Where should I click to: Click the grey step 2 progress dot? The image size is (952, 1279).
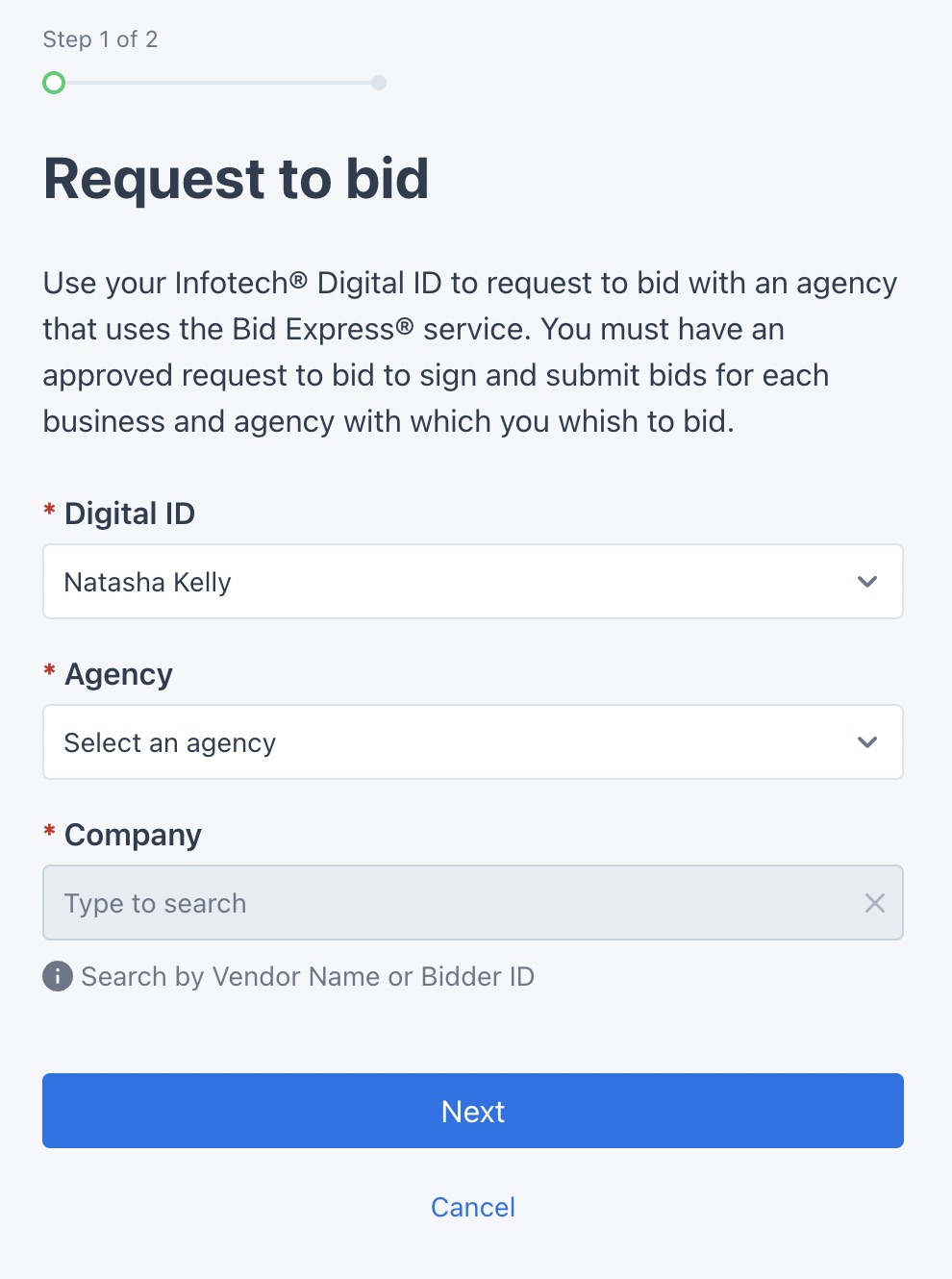coord(379,83)
